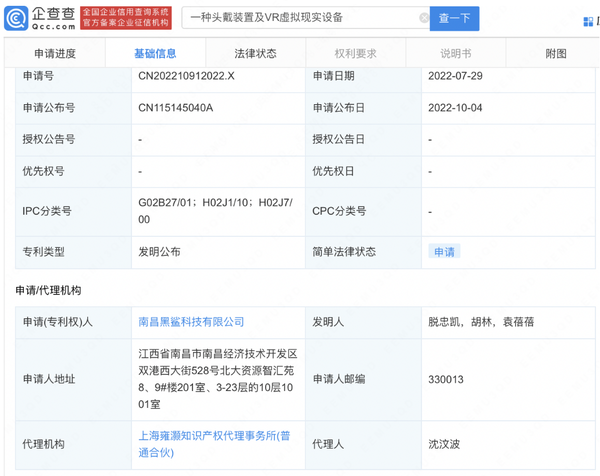Click the 代理人 label cell
Viewport: 600px width, 476px height.
[363, 445]
